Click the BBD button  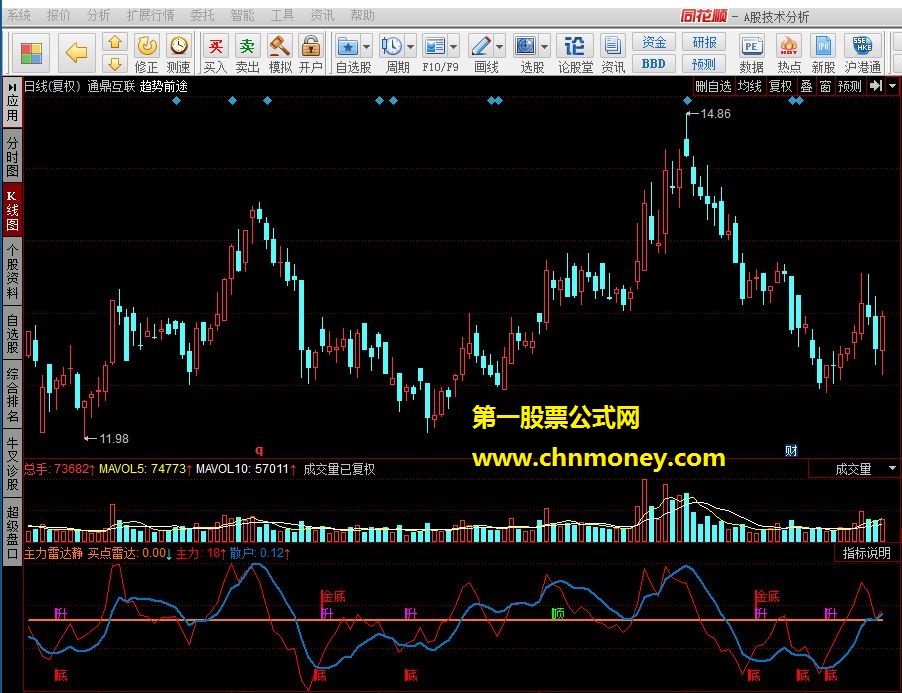point(654,64)
